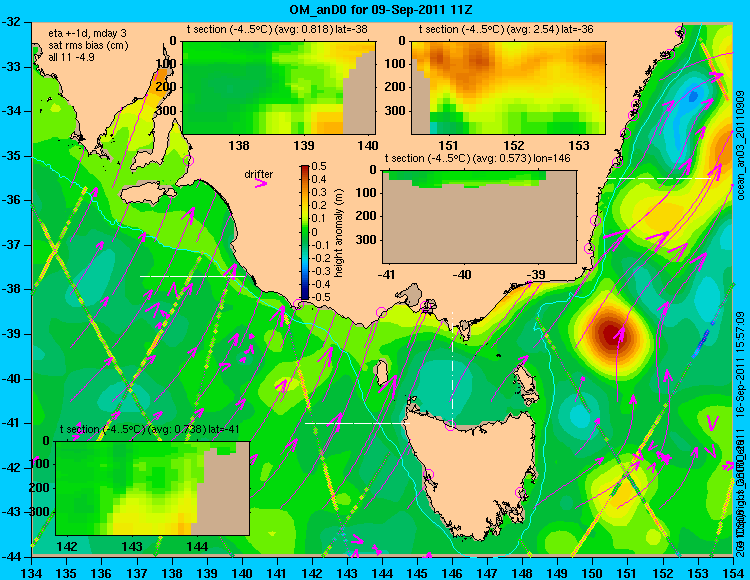
Task: Click latitude label -32 on left axis
Action: [x=12, y=22]
